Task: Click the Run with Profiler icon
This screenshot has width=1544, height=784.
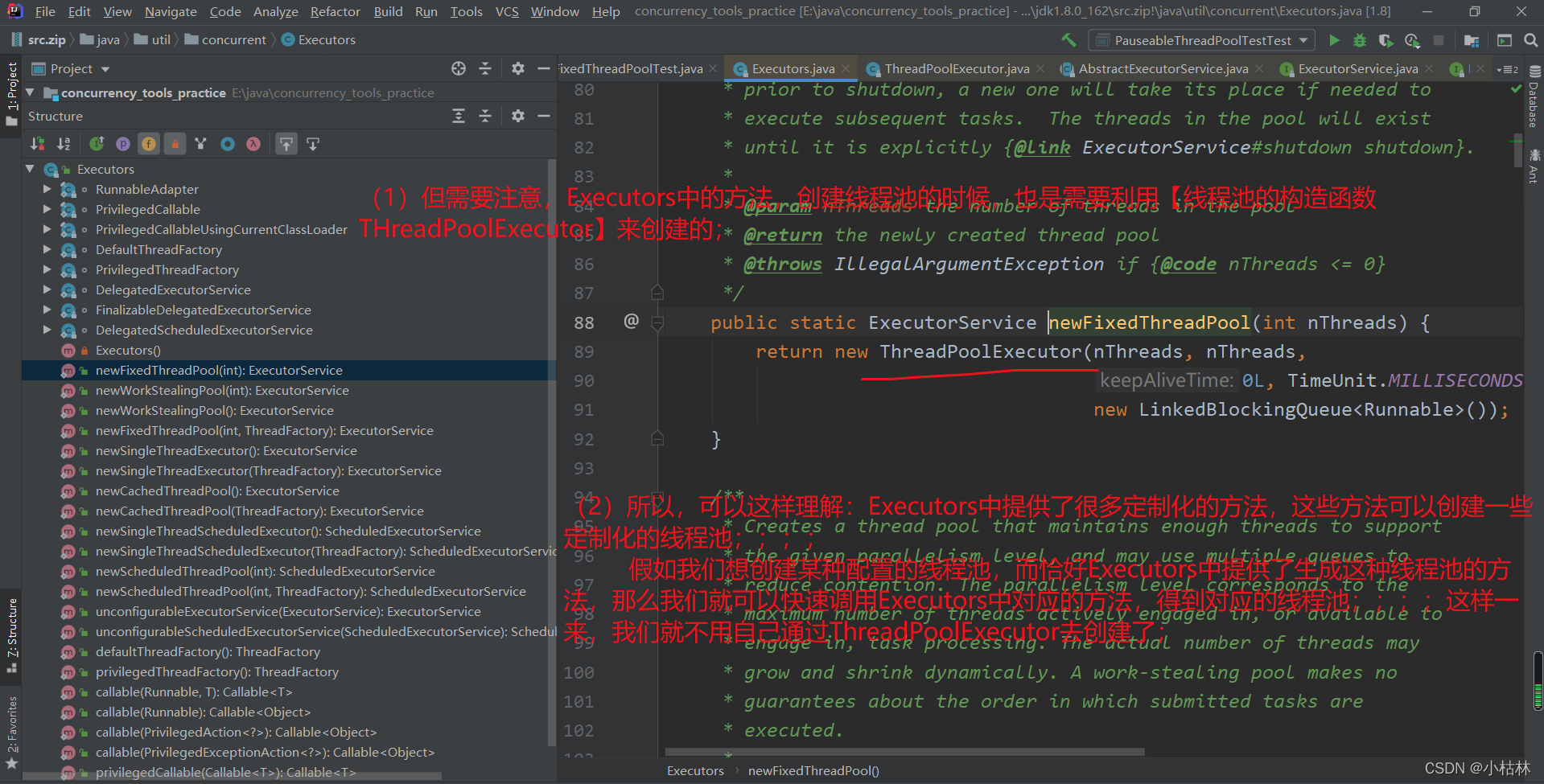Action: [x=1412, y=40]
